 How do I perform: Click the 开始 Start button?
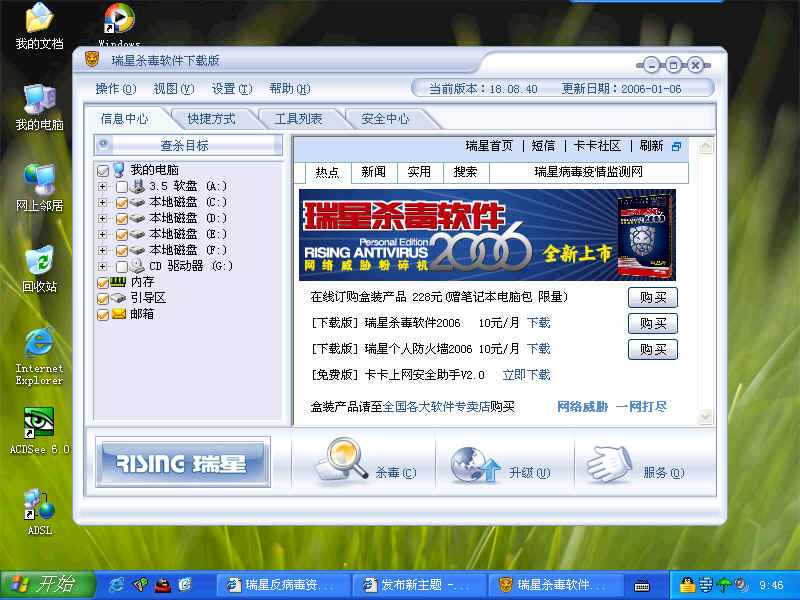click(47, 585)
